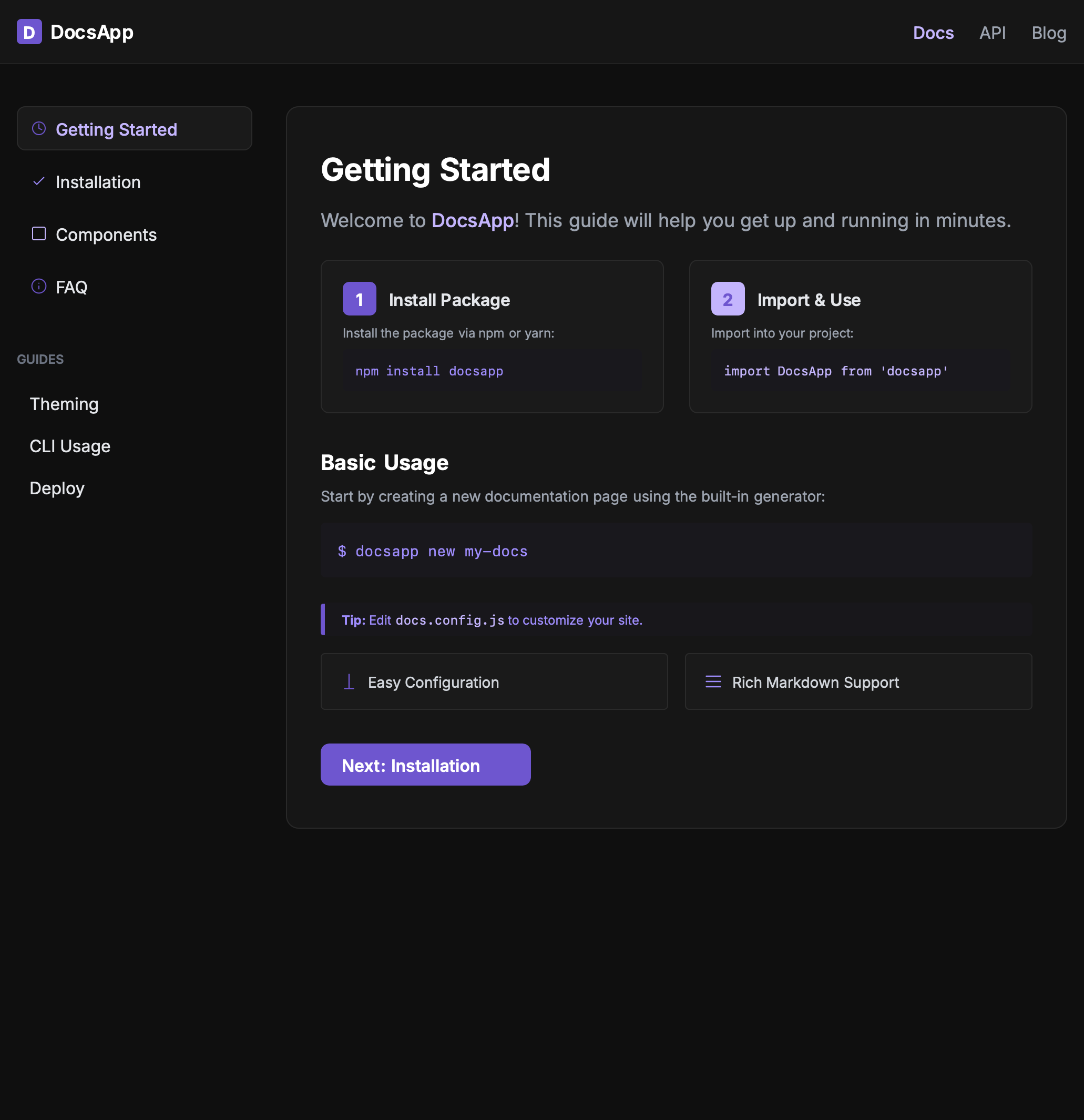The width and height of the screenshot is (1084, 1120).
Task: Select the Getting Started sidebar entry
Action: (117, 129)
